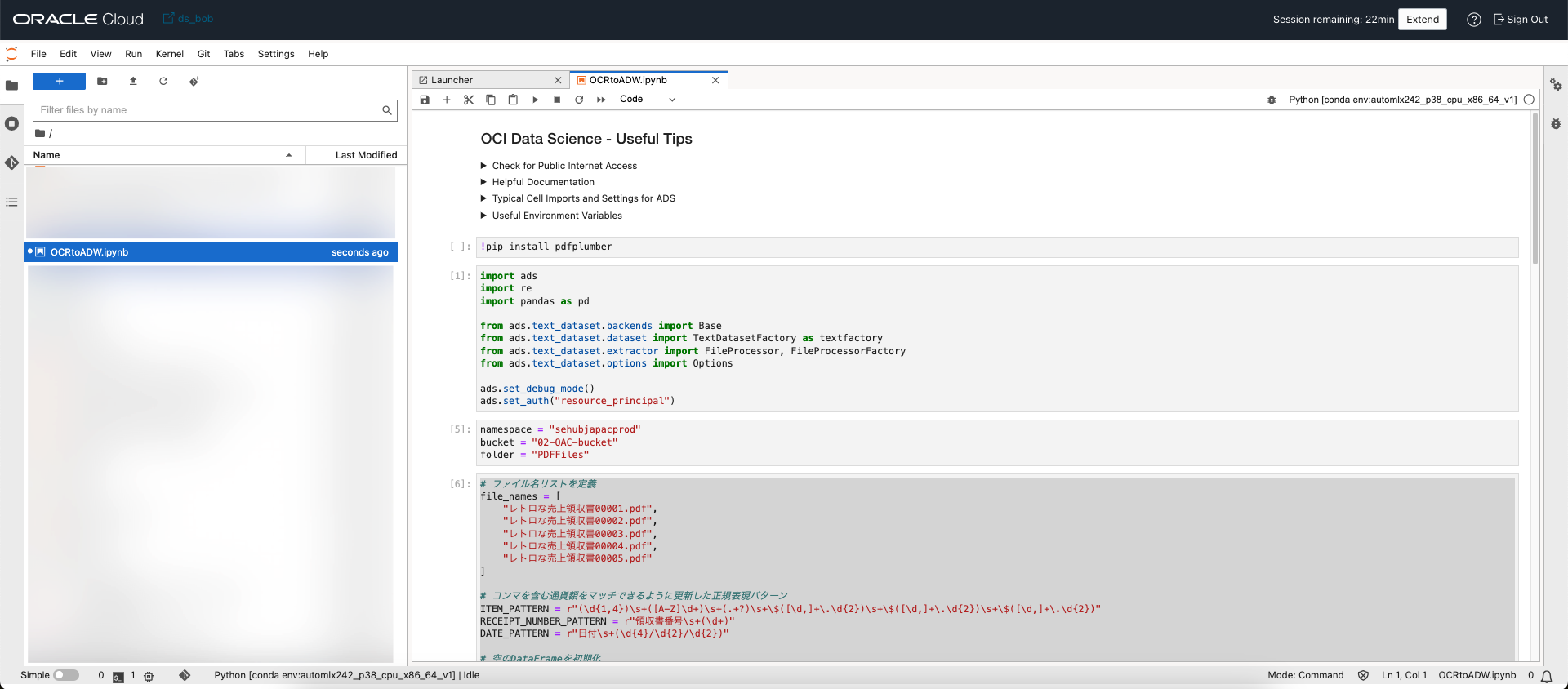The height and width of the screenshot is (689, 1568).
Task: Expand Typical Cell Imports and Settings for ADS
Action: [x=578, y=198]
